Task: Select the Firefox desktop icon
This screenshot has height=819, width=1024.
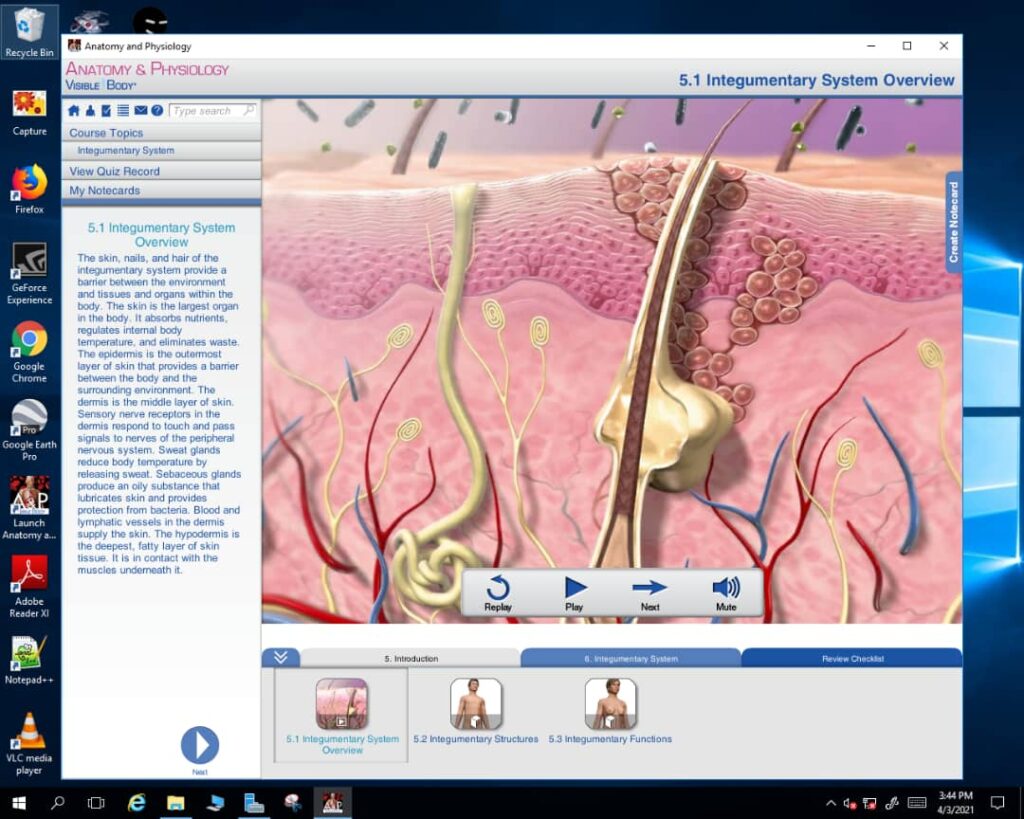Action: click(29, 190)
